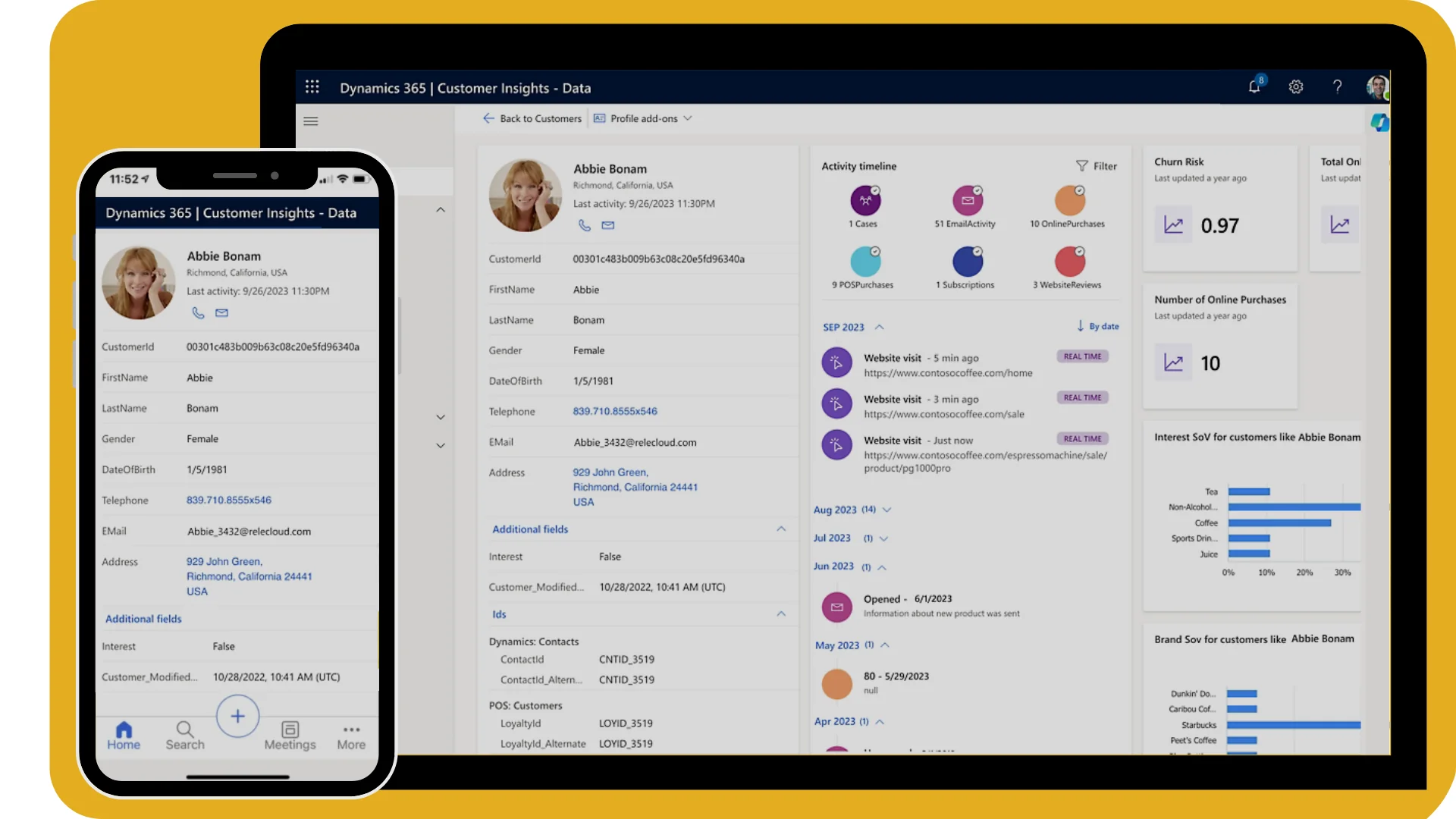
Task: Select the 51 EmailActivity circle
Action: coord(968,200)
